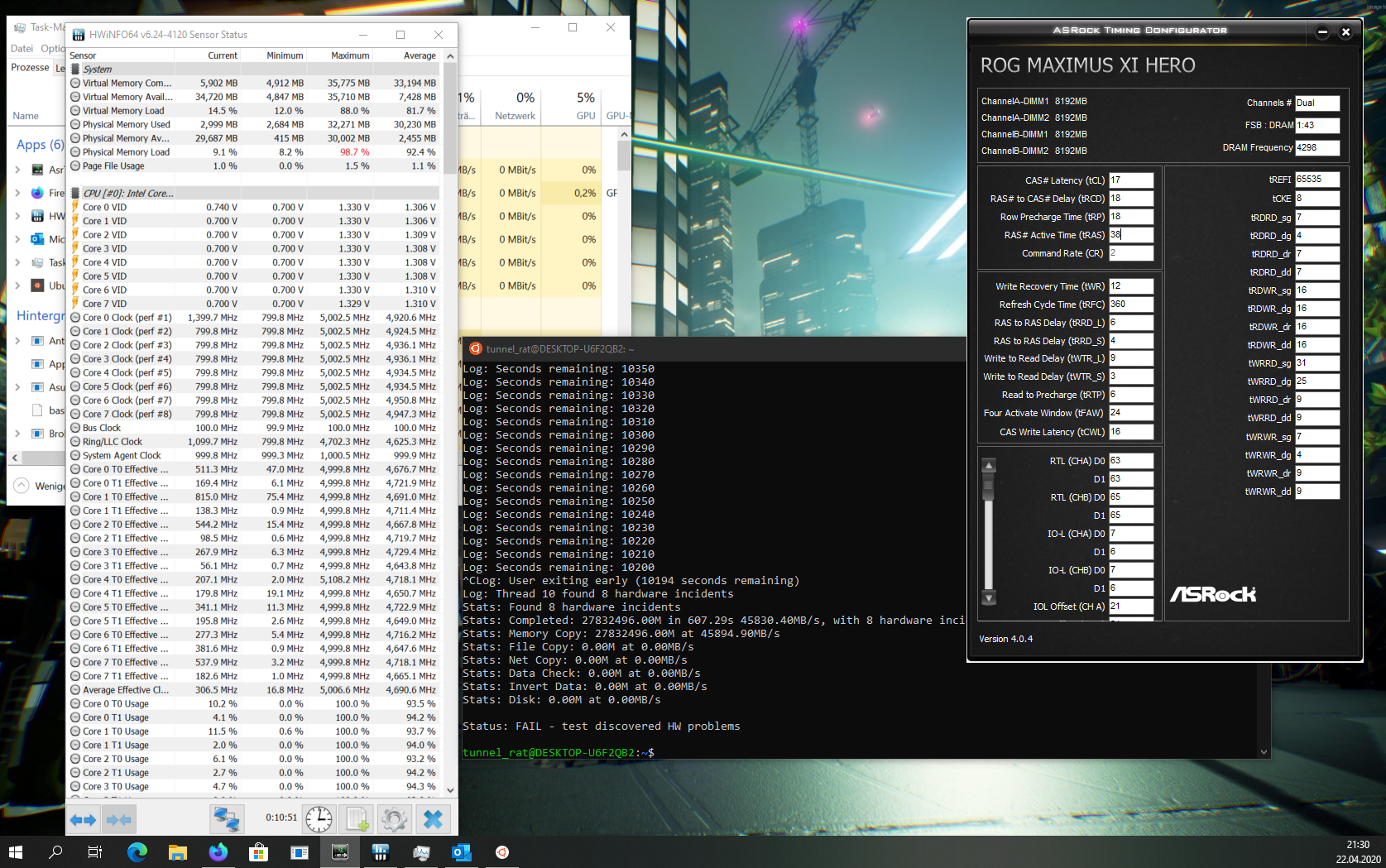
Task: Launch Microsoft Store from the taskbar
Action: pos(258,851)
